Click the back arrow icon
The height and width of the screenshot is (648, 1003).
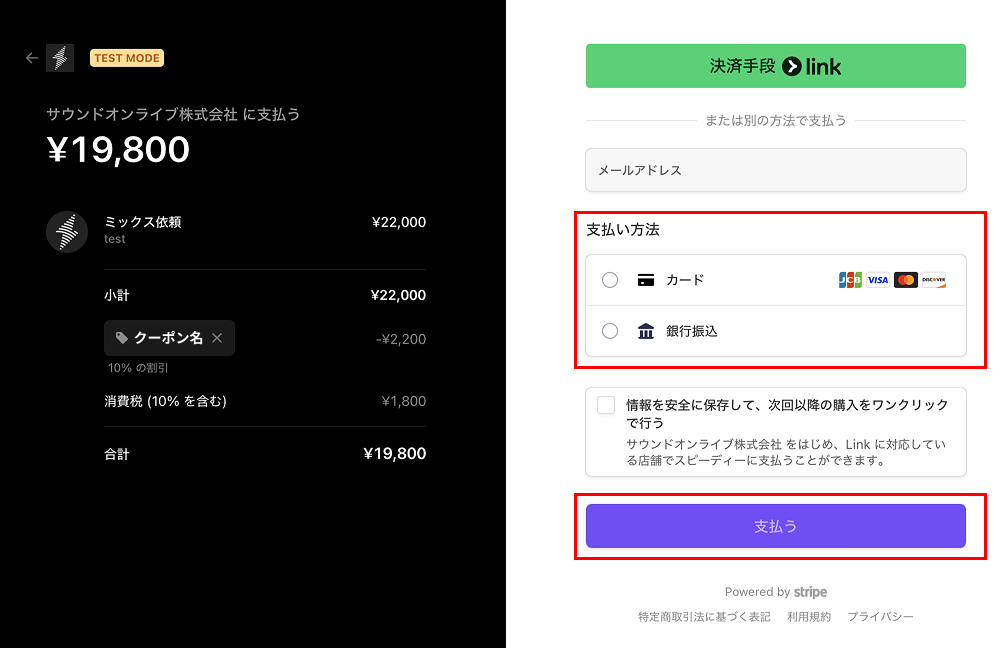pyautogui.click(x=31, y=58)
